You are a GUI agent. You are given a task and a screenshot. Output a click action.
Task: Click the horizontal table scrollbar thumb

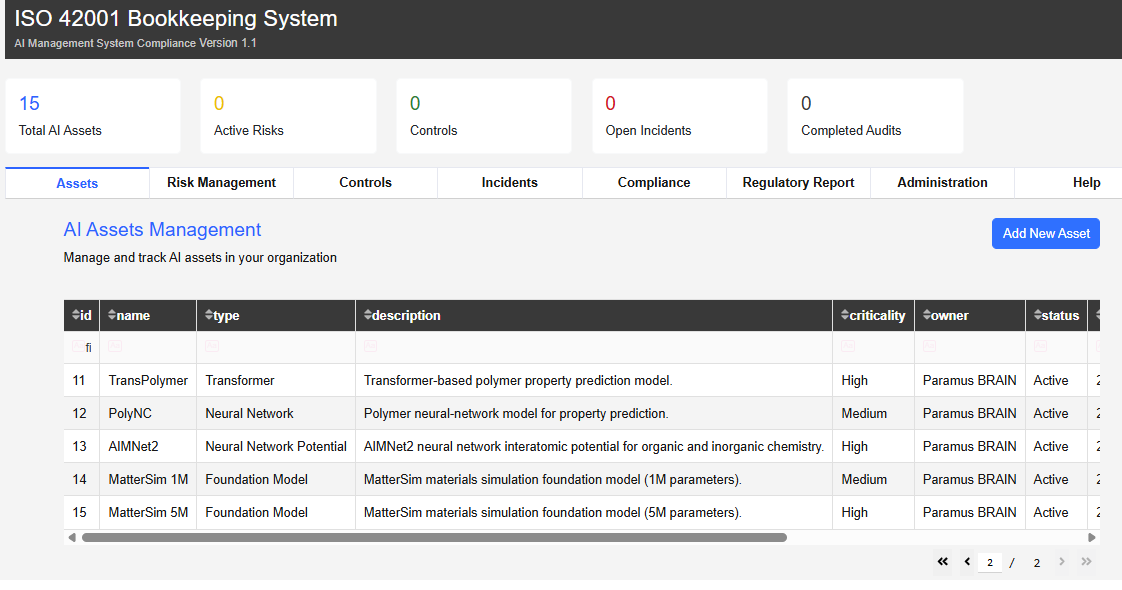coord(434,537)
